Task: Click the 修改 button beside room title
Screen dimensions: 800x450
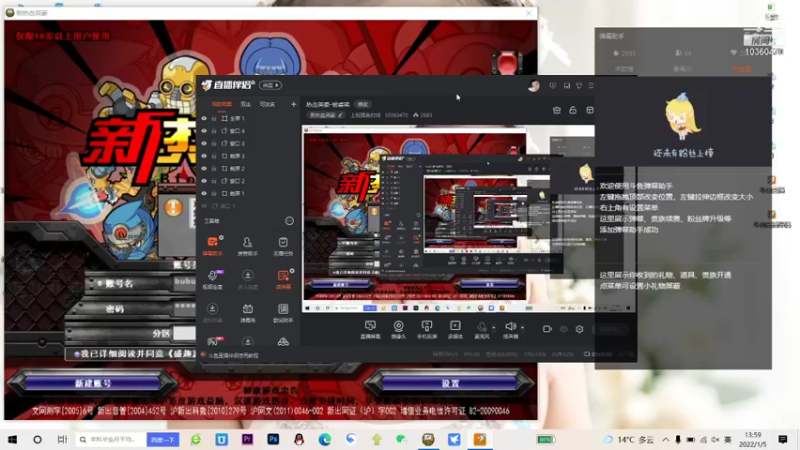Action: tap(363, 104)
